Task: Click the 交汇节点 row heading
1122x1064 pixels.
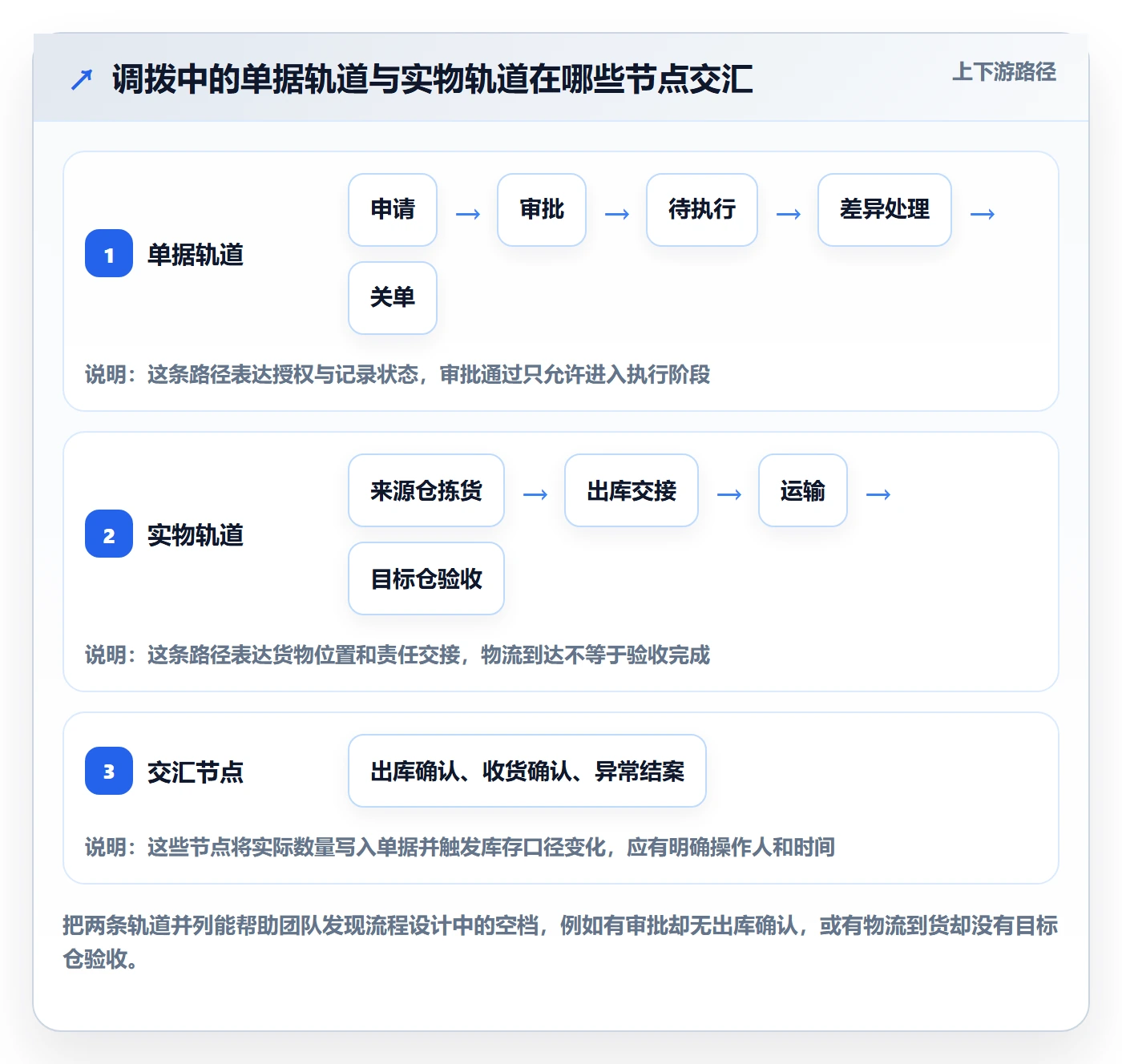Action: tap(196, 772)
